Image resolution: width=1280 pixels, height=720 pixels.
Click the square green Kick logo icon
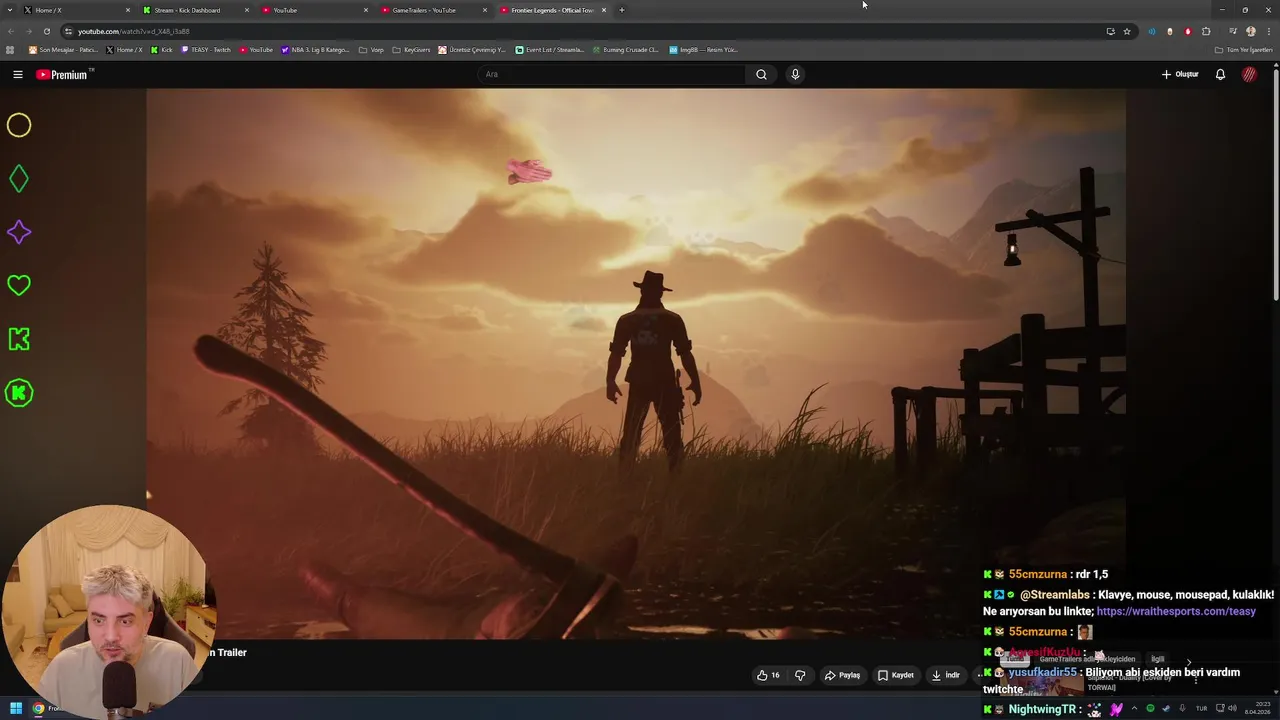click(19, 339)
